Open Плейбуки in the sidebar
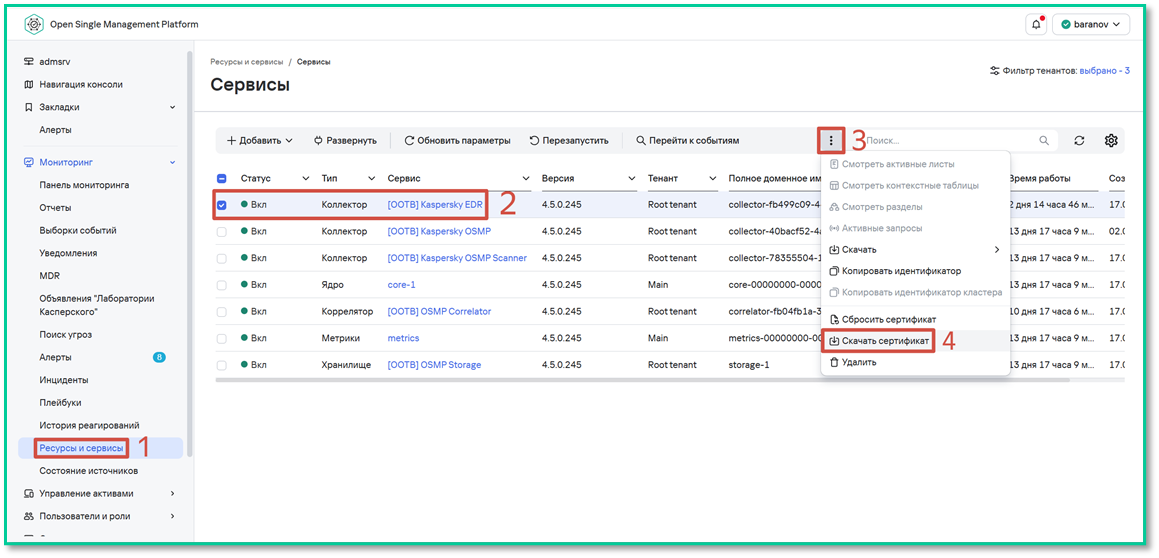The image size is (1159, 558). (60, 403)
